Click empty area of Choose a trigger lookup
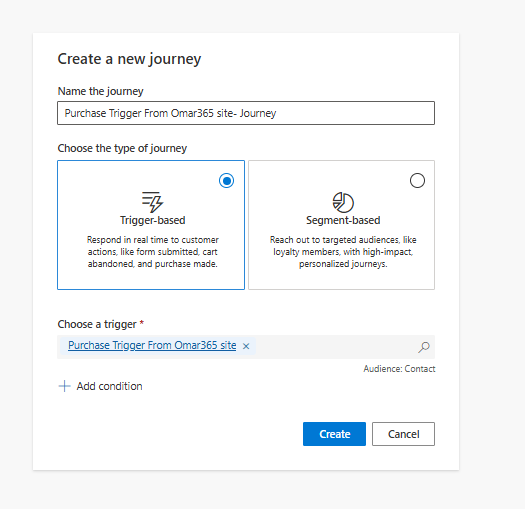Screen dimensions: 525x509 click(x=335, y=347)
